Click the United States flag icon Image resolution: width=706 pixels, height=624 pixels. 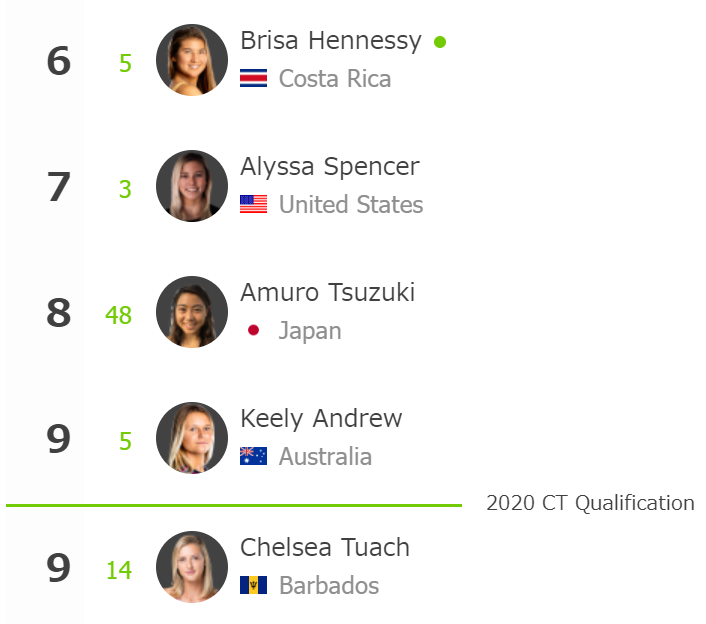tap(253, 204)
